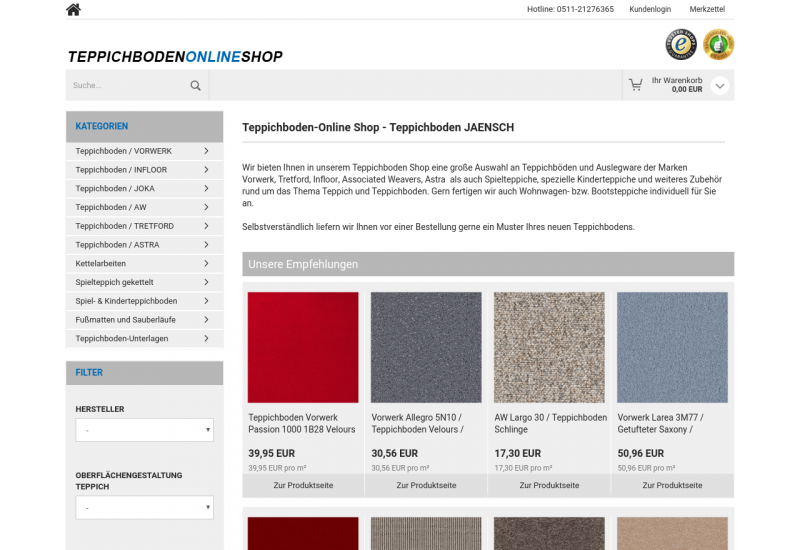
Task: Click the search magnifier icon
Action: pos(195,85)
